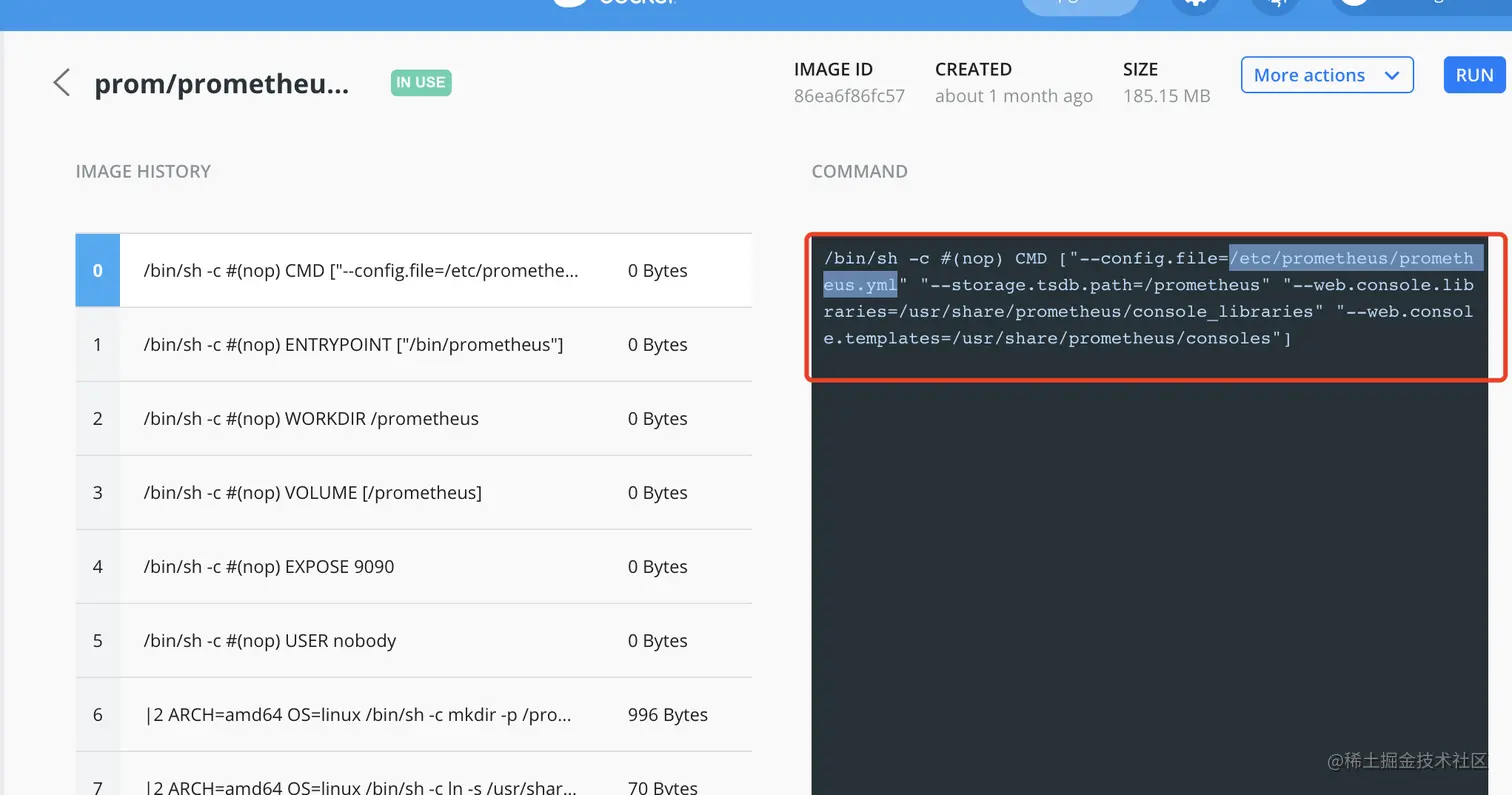This screenshot has width=1512, height=795.
Task: Click the IN USE status badge
Action: (421, 82)
